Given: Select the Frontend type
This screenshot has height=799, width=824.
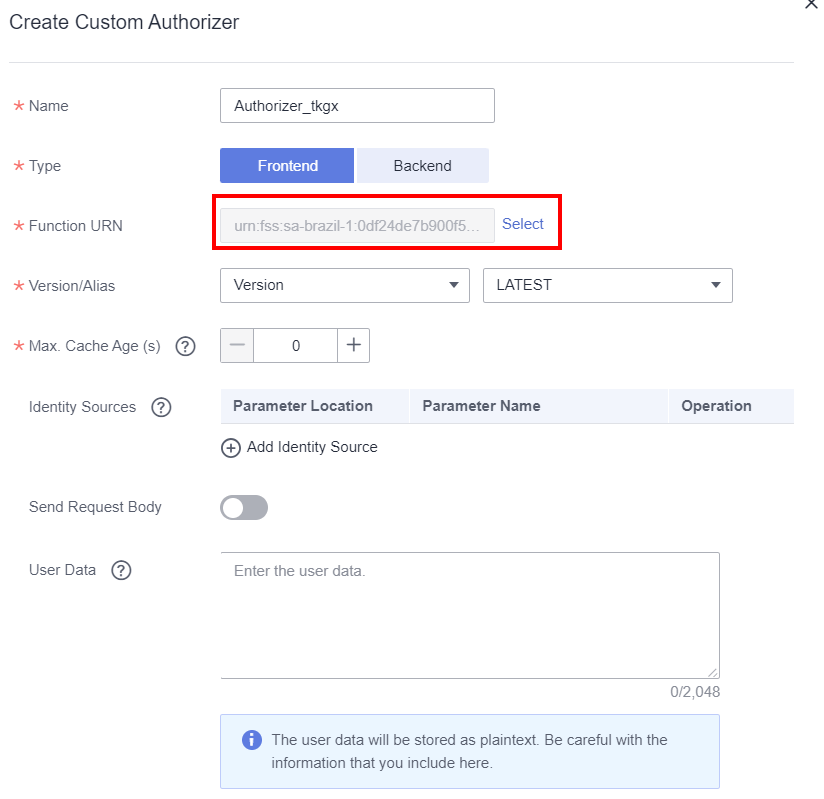Looking at the screenshot, I should click(x=287, y=165).
